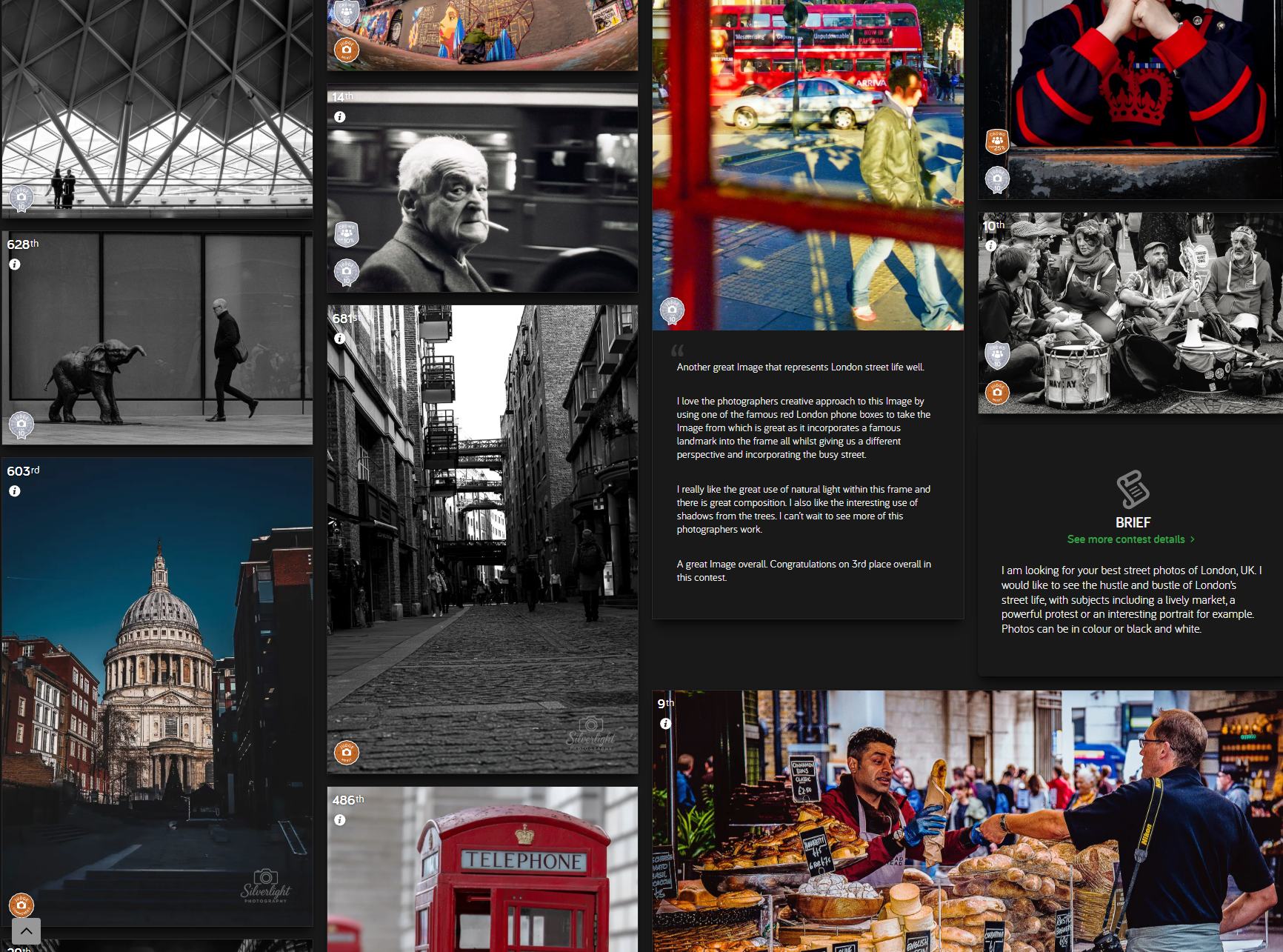Open info icon on the 10th place photo

click(991, 246)
